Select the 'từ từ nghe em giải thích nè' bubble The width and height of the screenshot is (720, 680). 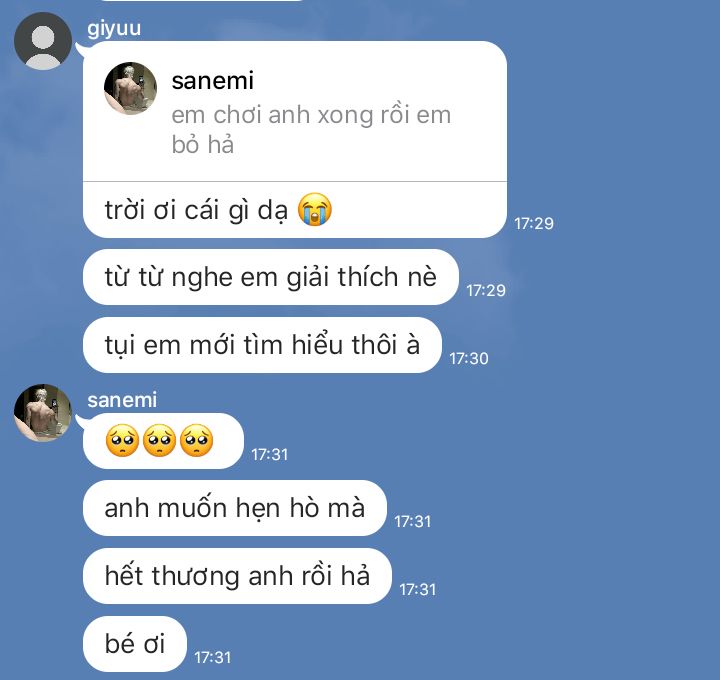[270, 277]
